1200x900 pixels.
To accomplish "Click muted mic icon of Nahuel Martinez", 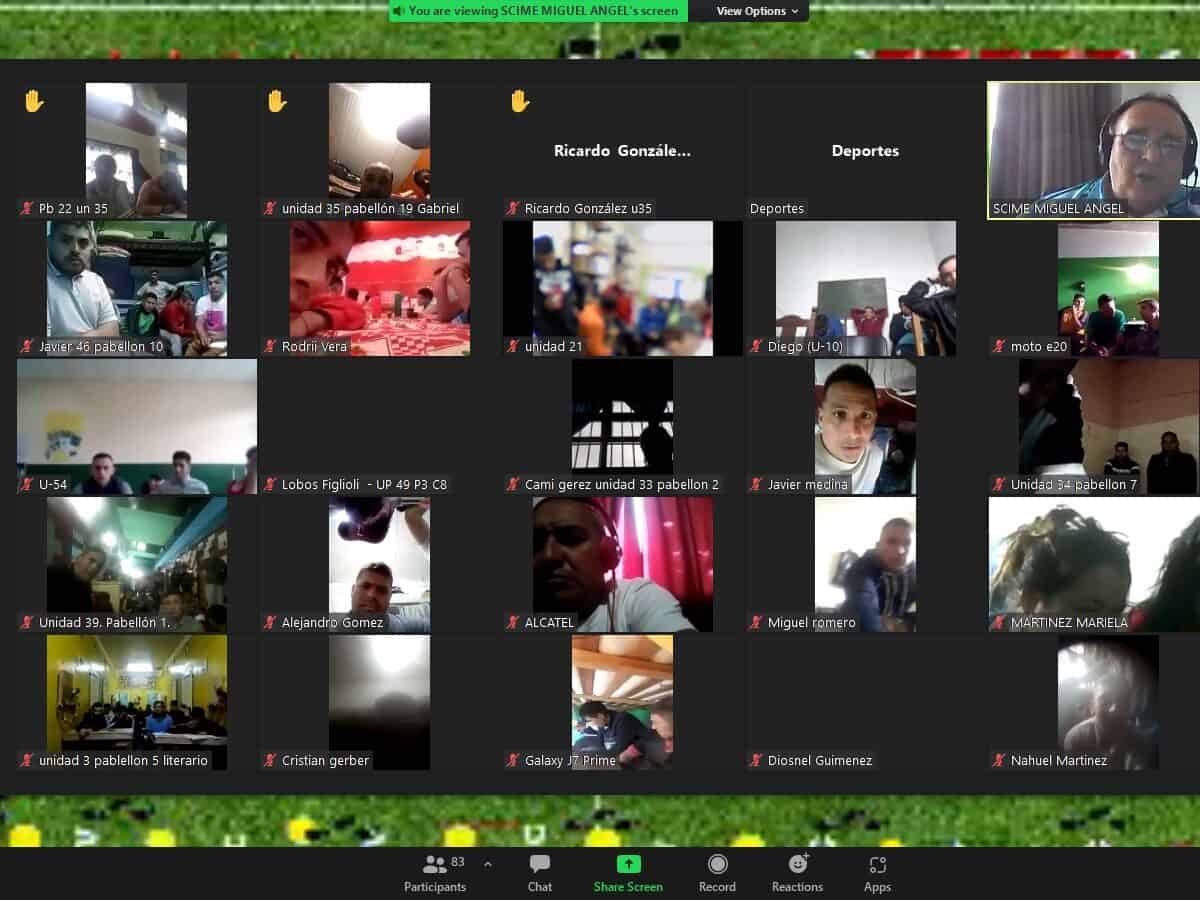I will 999,761.
